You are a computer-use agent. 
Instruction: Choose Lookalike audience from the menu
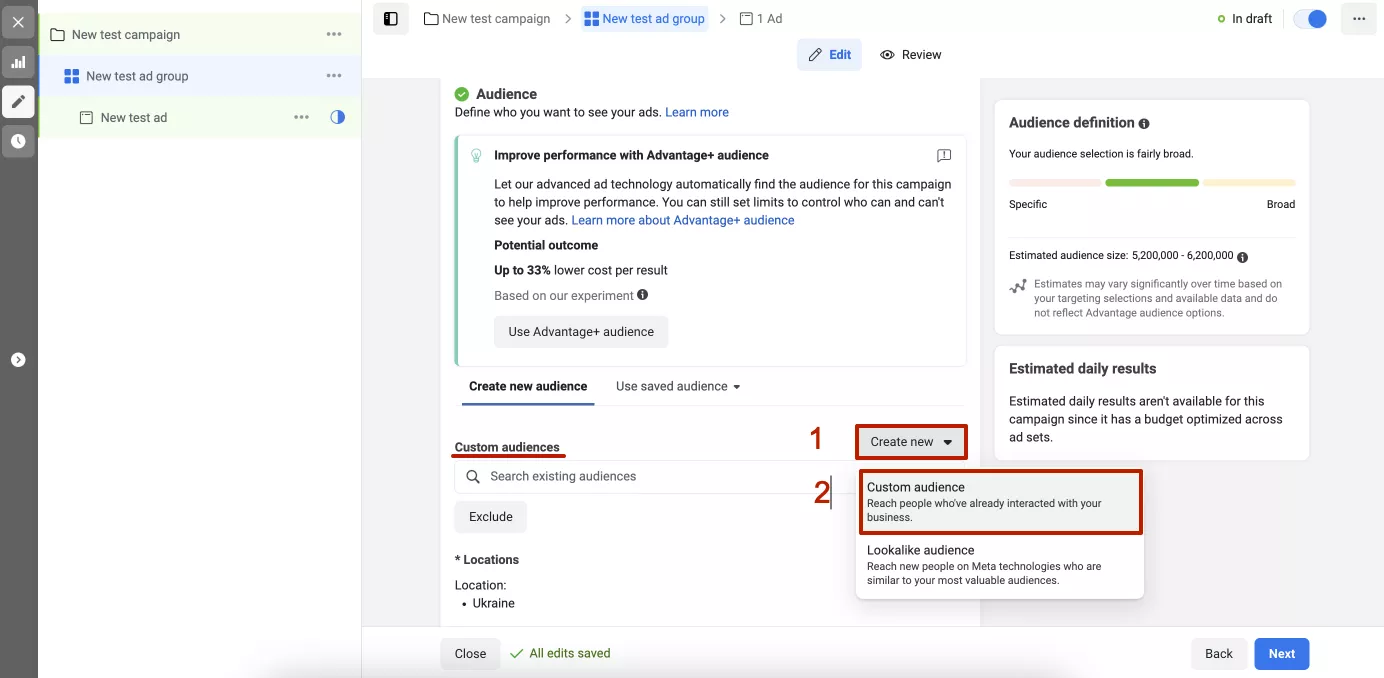(1000, 565)
